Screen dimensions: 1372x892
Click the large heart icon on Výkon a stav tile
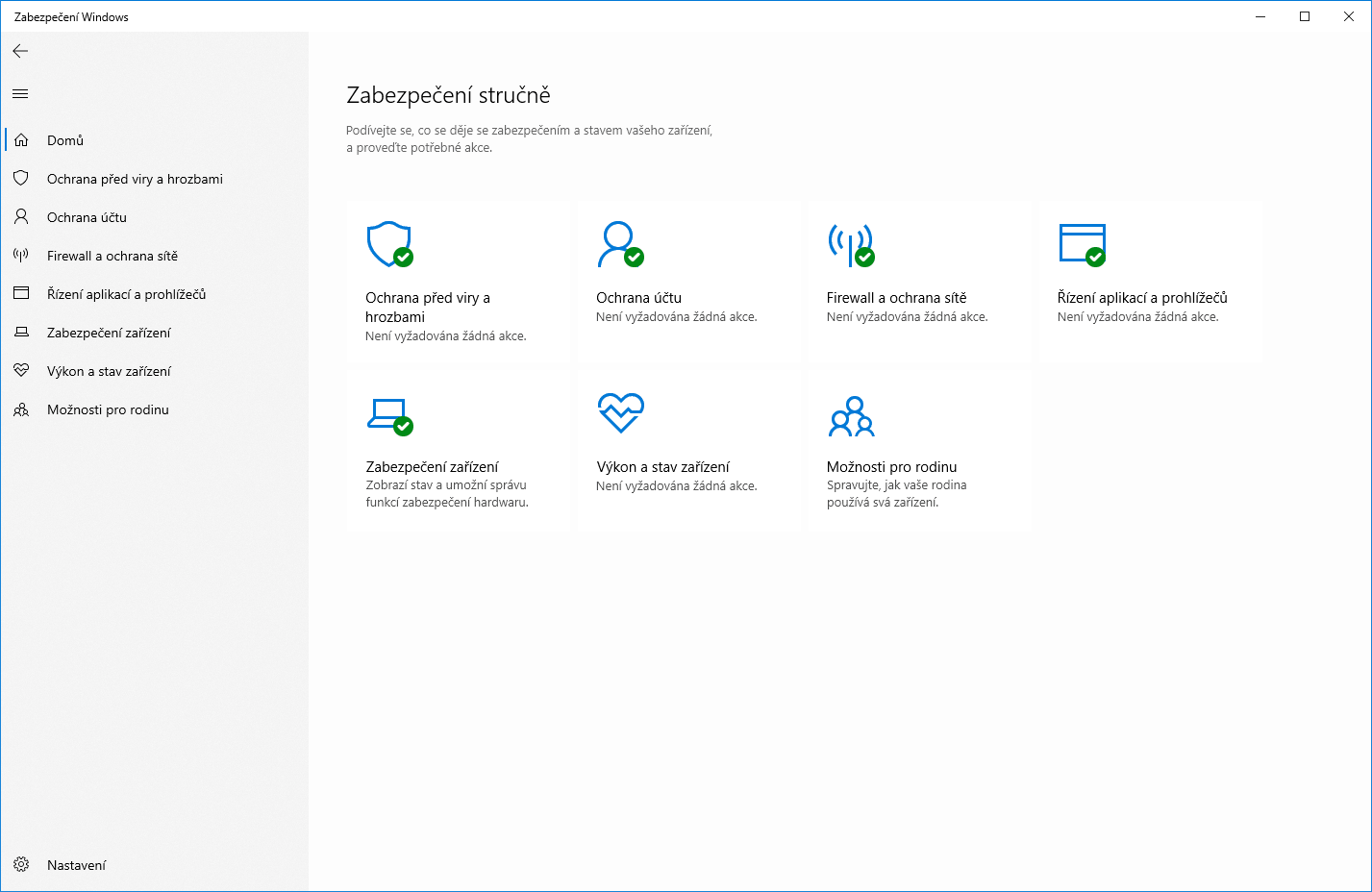pos(620,413)
